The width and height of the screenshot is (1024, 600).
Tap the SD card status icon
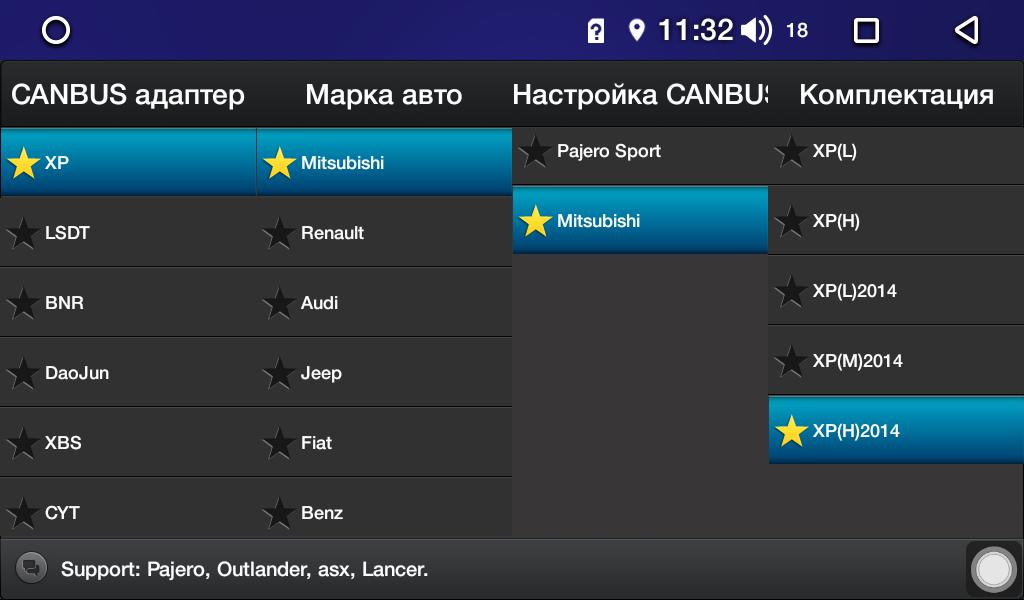[596, 31]
